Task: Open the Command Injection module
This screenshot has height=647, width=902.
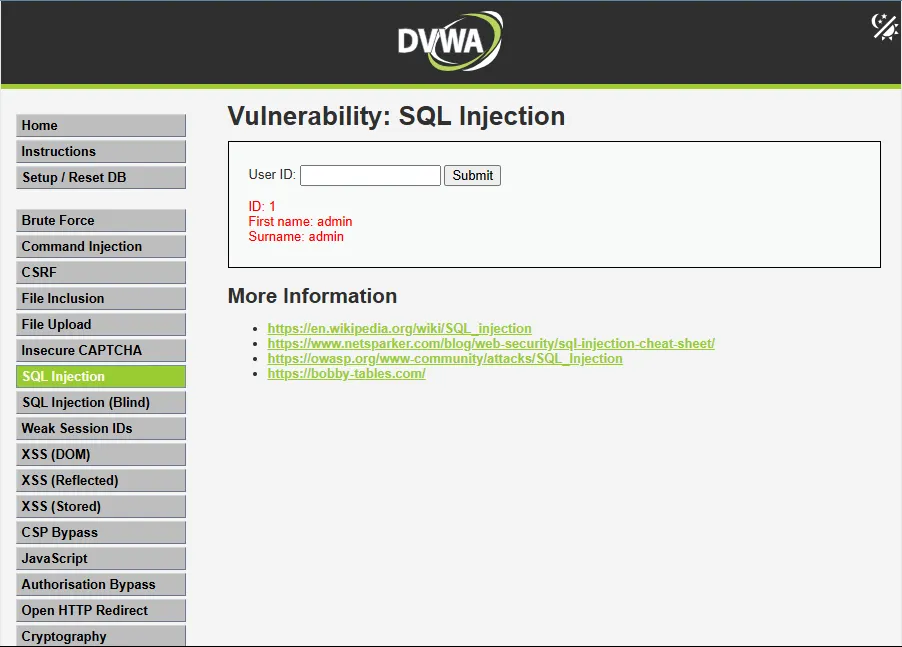Action: point(100,246)
